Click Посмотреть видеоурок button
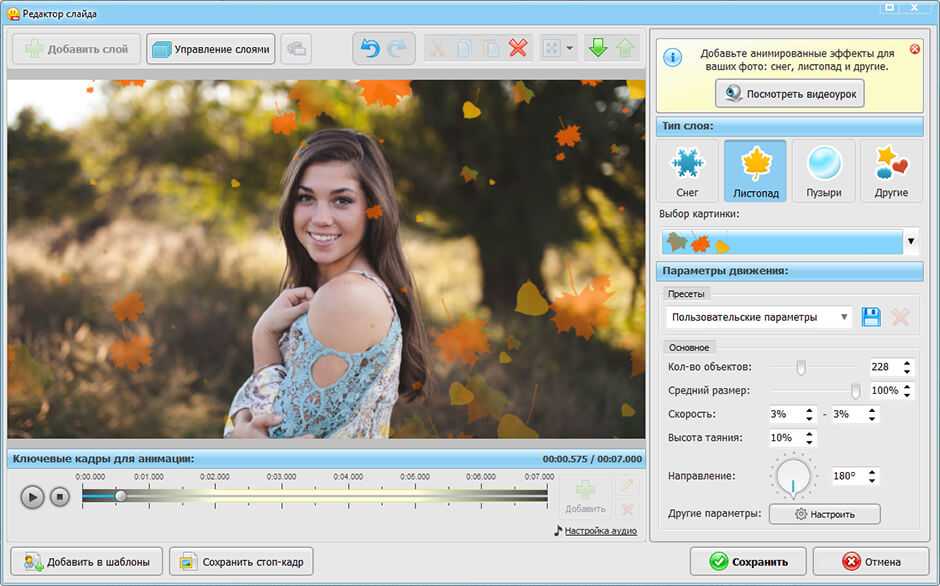The height and width of the screenshot is (586, 940). click(790, 93)
